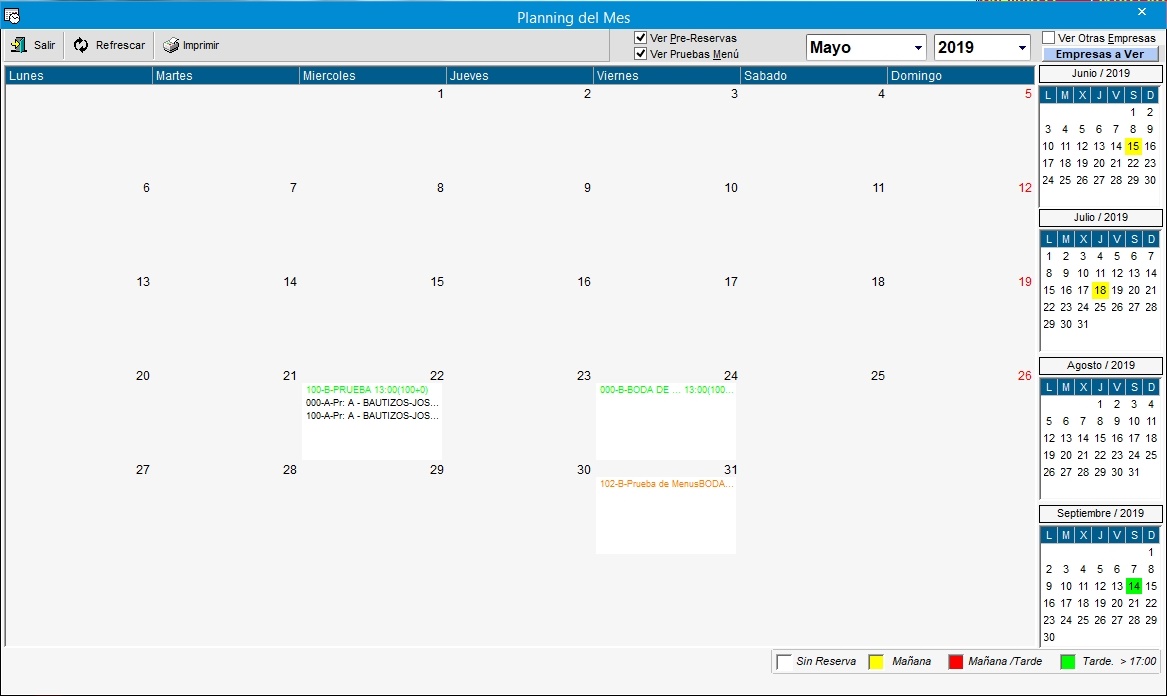Select the 000-B-BODA DE event on day 24

[666, 390]
